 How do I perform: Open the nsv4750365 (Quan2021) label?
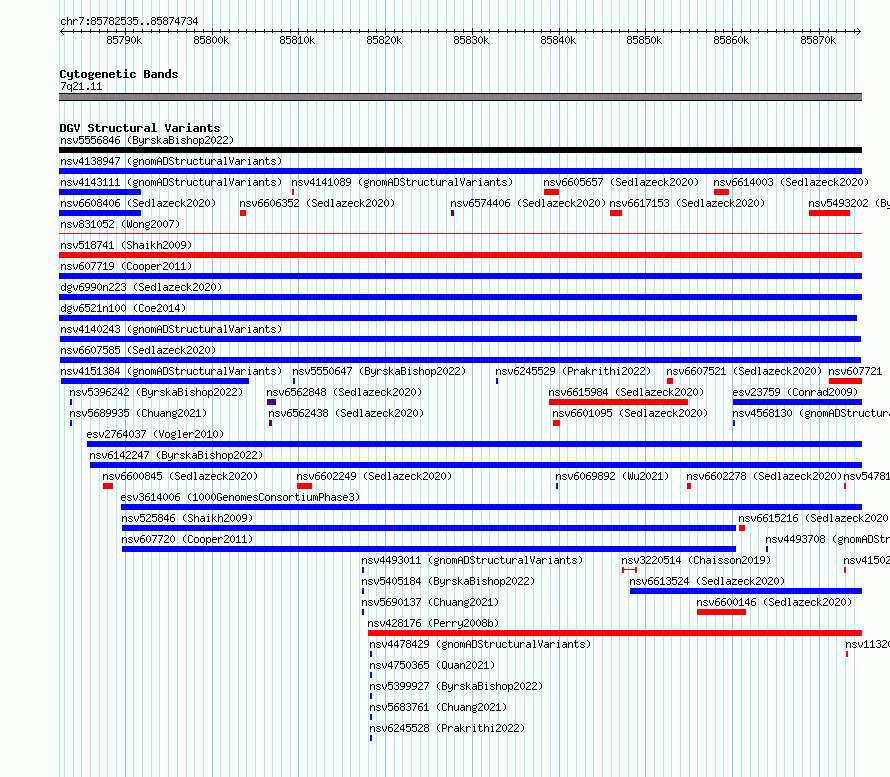tap(432, 665)
